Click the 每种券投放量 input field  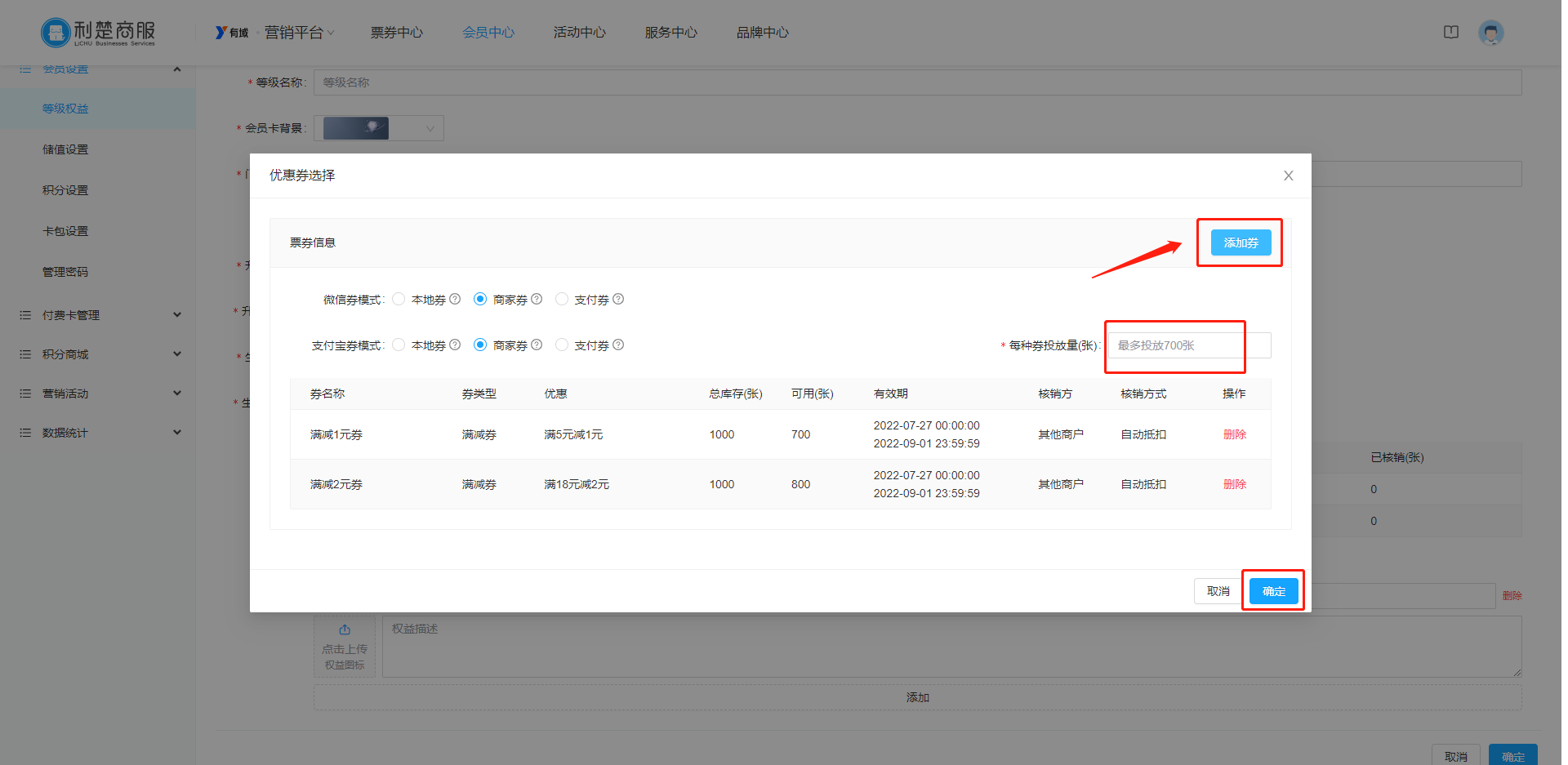pos(1189,345)
